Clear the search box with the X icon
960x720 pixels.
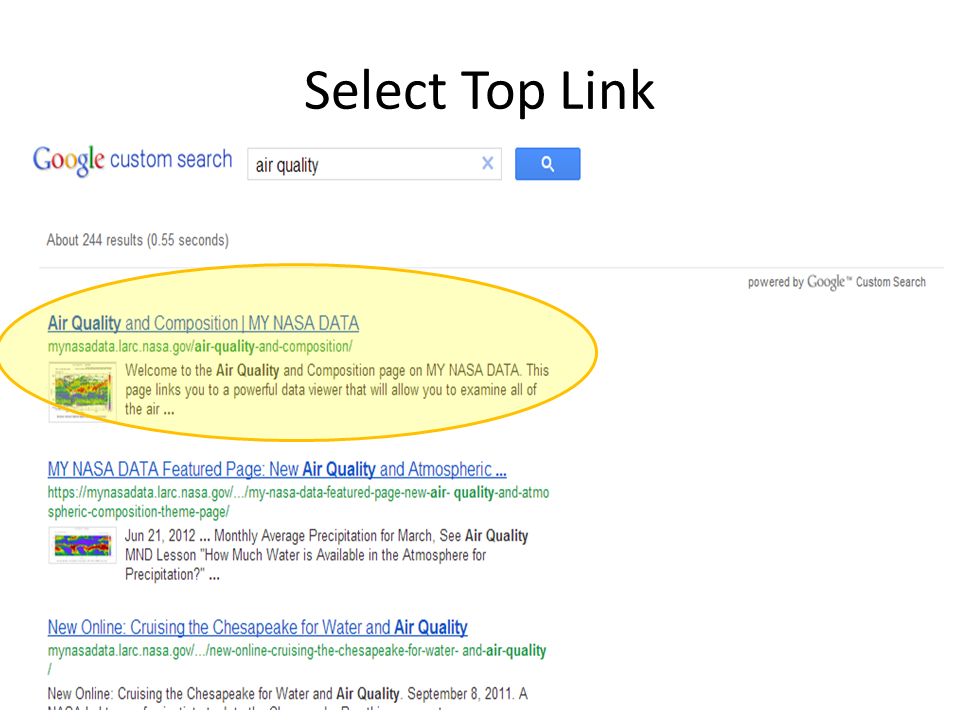click(x=487, y=163)
